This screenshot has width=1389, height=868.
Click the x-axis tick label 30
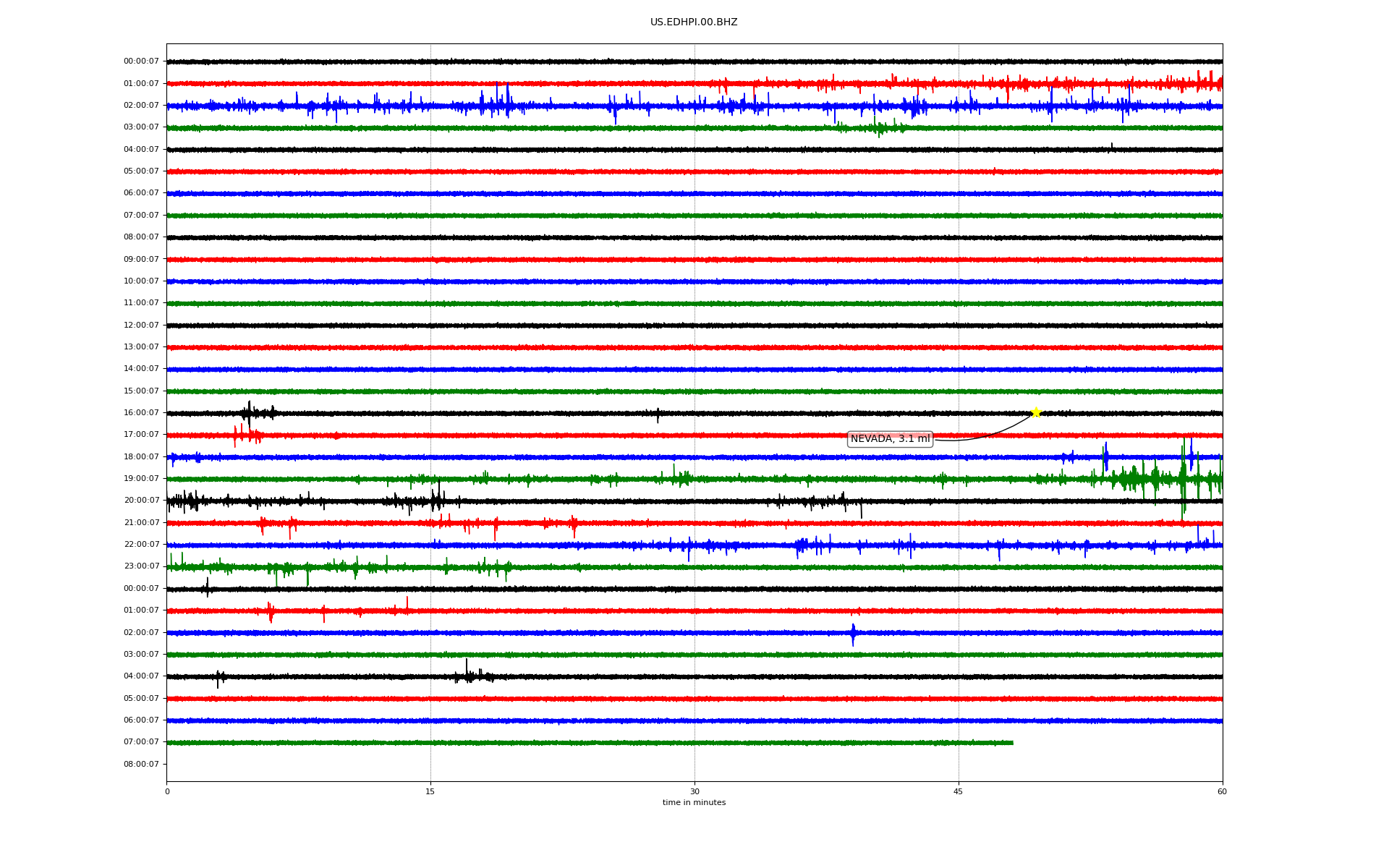[x=694, y=791]
